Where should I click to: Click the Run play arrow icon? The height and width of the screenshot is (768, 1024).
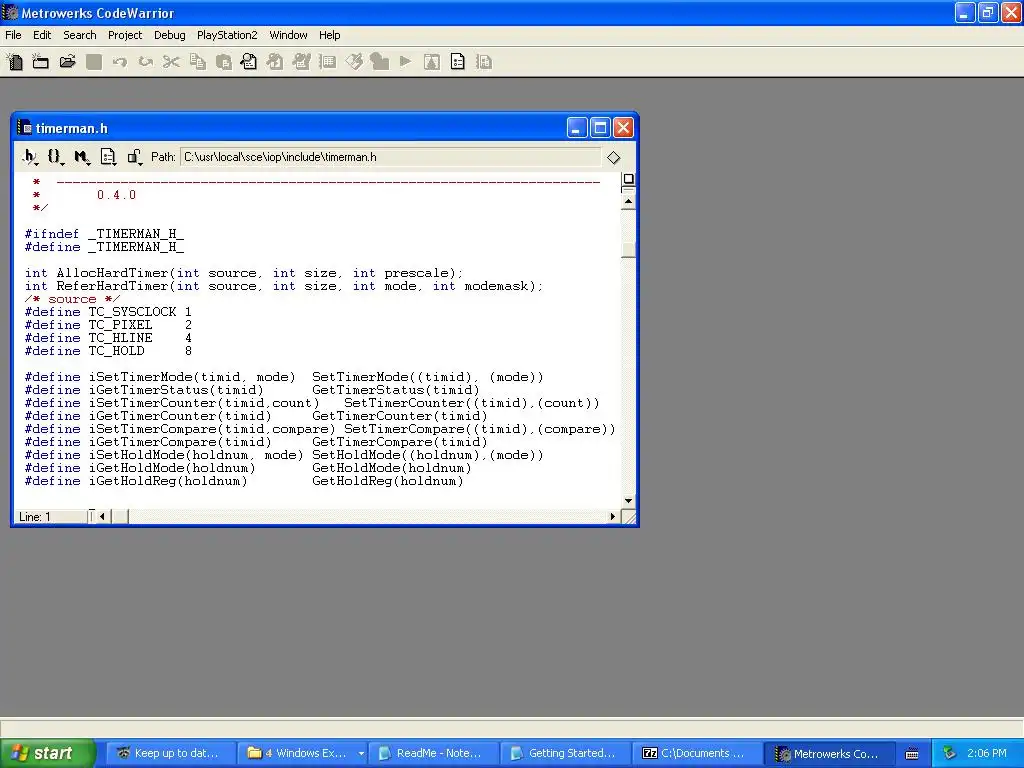pos(405,61)
